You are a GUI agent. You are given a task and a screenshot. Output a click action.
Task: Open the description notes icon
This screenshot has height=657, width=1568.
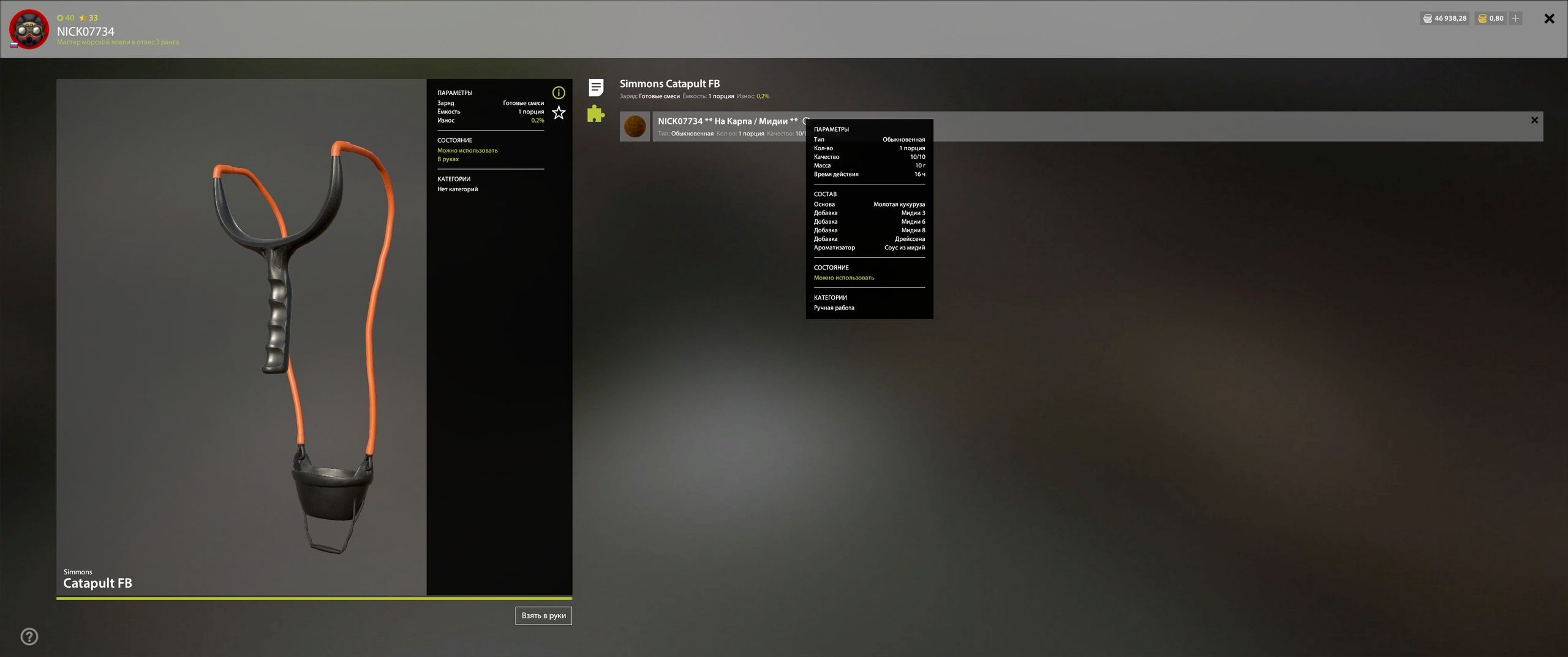point(595,88)
